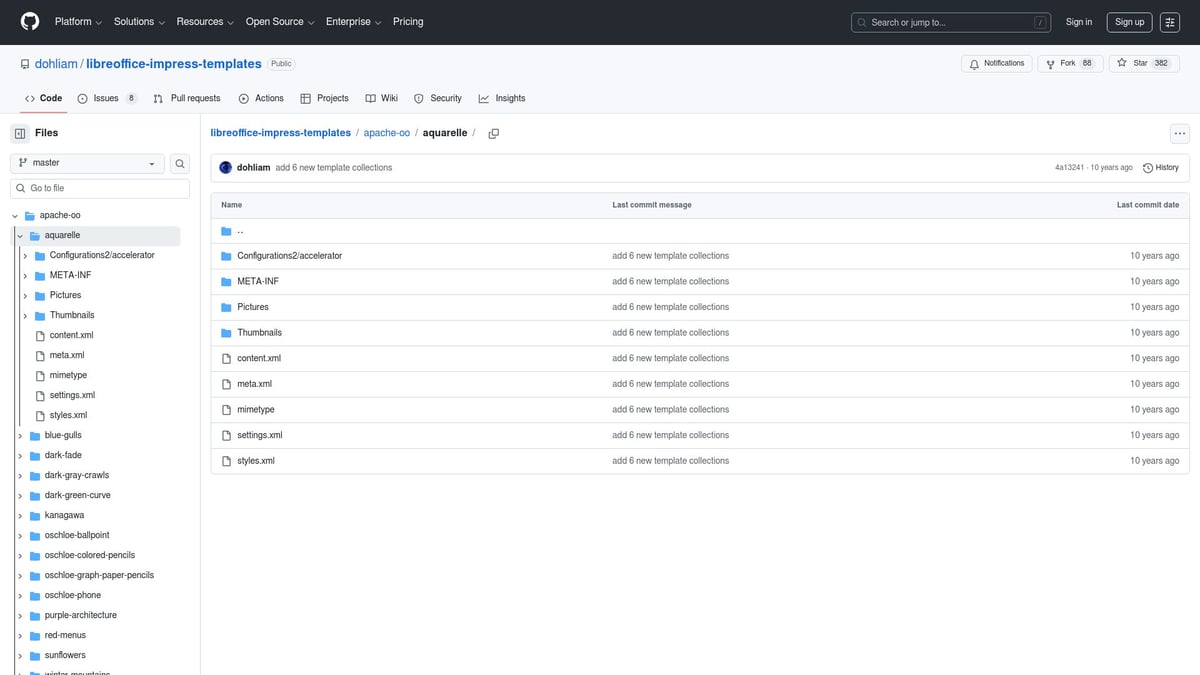Click the copy path icon after aquarelle
This screenshot has height=675, width=1200.
(x=493, y=133)
